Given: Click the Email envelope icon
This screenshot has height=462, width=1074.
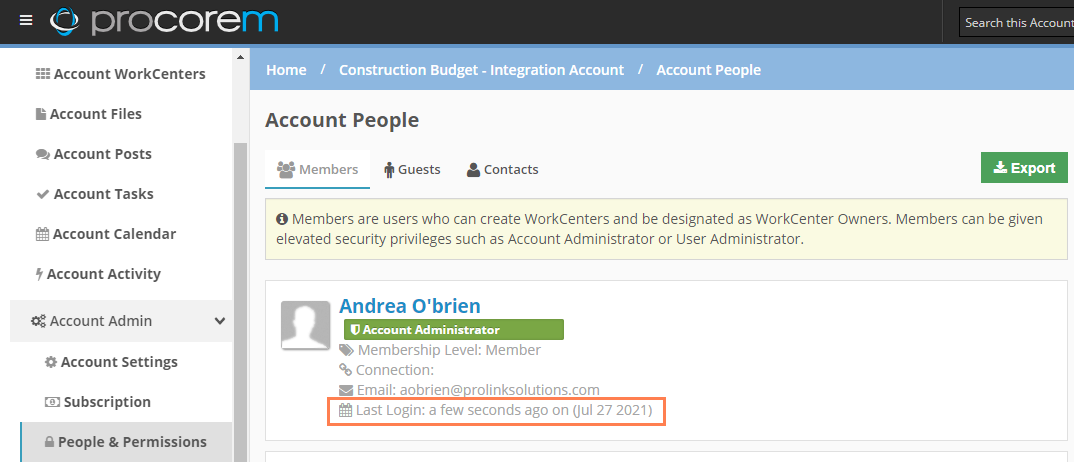Looking at the screenshot, I should [346, 390].
